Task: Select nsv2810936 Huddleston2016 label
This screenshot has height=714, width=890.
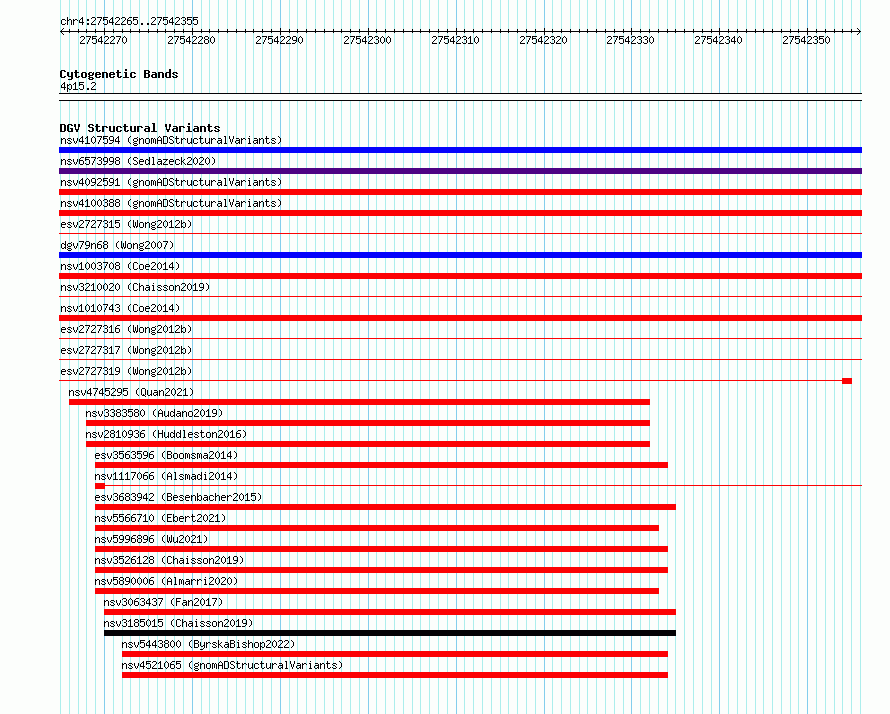Action: (x=166, y=434)
